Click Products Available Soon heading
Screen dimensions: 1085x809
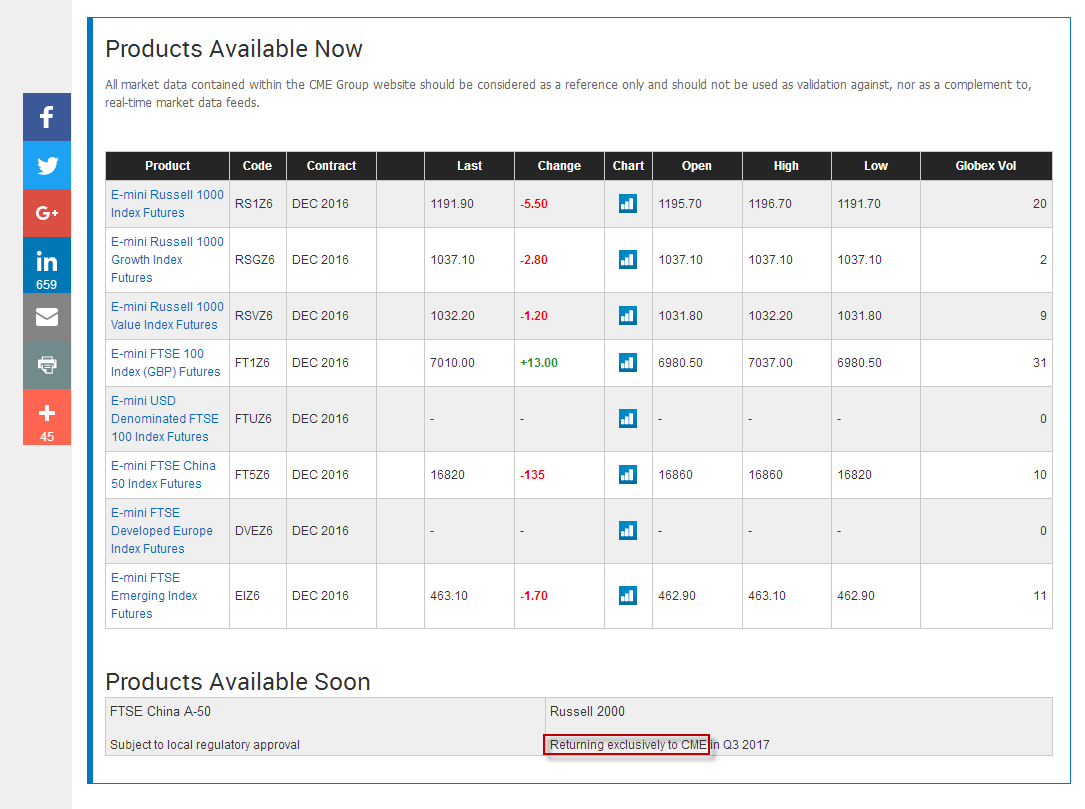click(238, 682)
